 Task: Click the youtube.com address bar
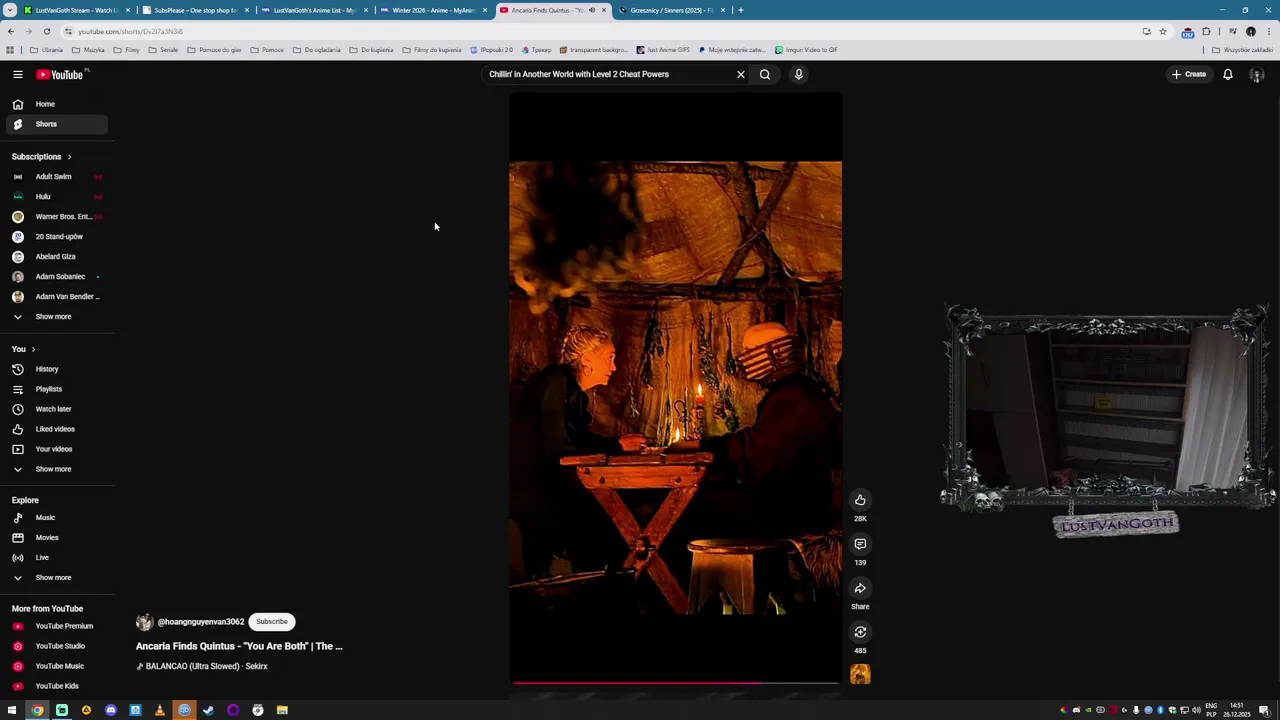click(x=600, y=31)
